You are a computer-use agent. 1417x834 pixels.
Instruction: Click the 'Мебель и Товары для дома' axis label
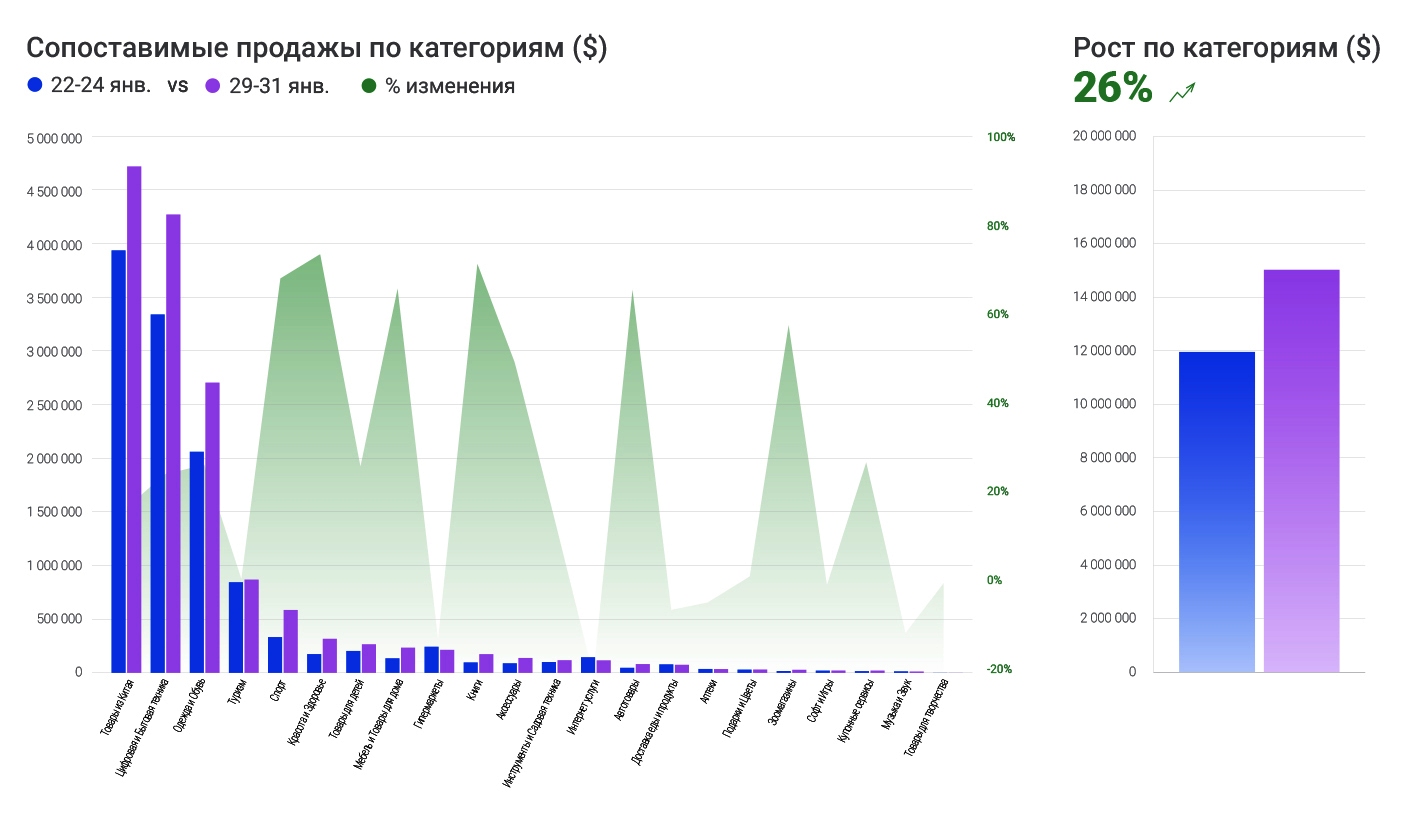377,724
